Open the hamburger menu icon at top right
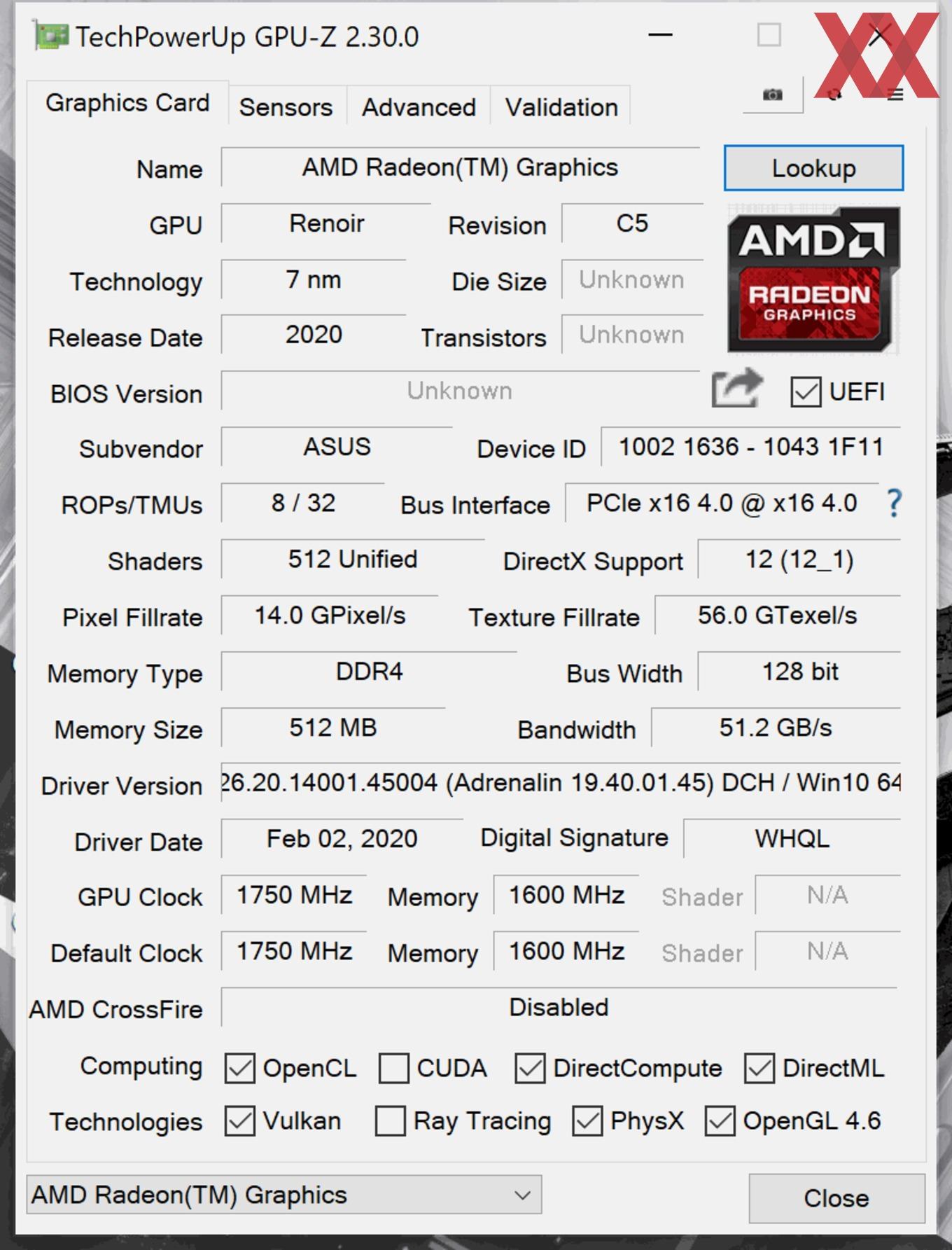This screenshot has width=952, height=1250. (895, 95)
